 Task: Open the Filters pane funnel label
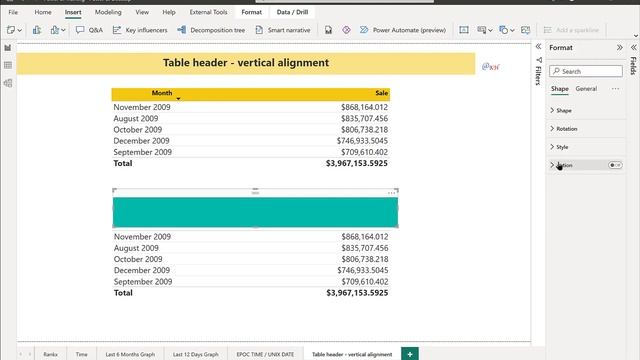click(x=538, y=71)
